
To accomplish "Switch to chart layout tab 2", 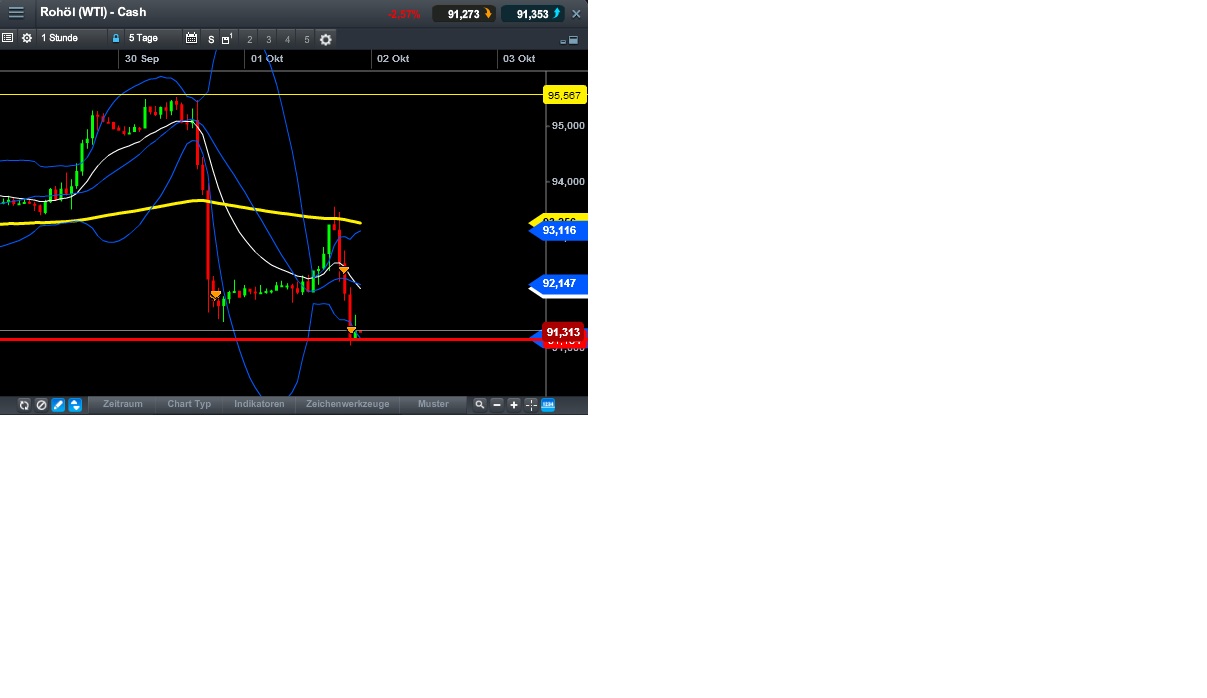I will (249, 39).
